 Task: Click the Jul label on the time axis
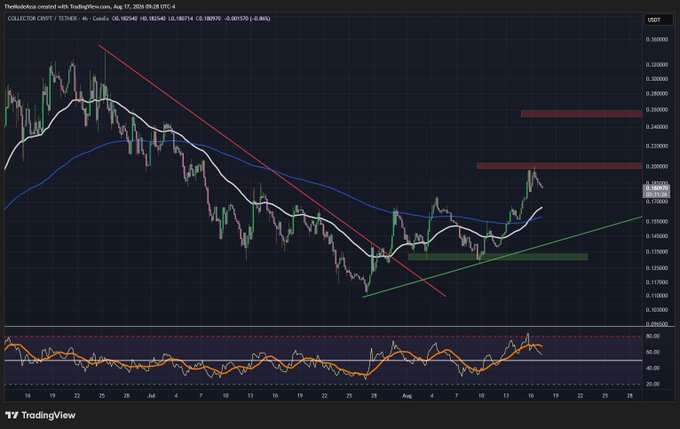[151, 396]
